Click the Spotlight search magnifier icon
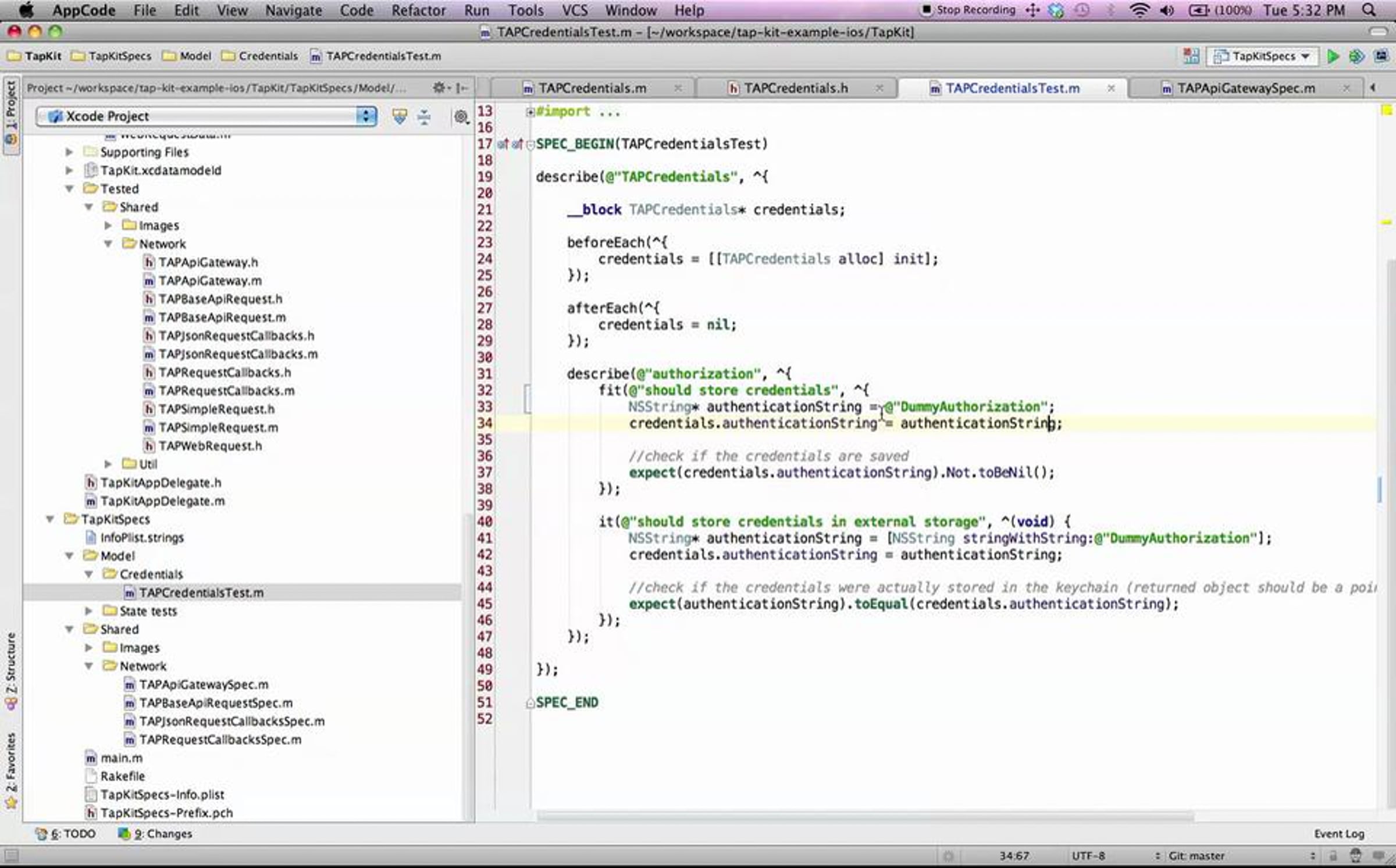This screenshot has width=1396, height=868. tap(1369, 10)
